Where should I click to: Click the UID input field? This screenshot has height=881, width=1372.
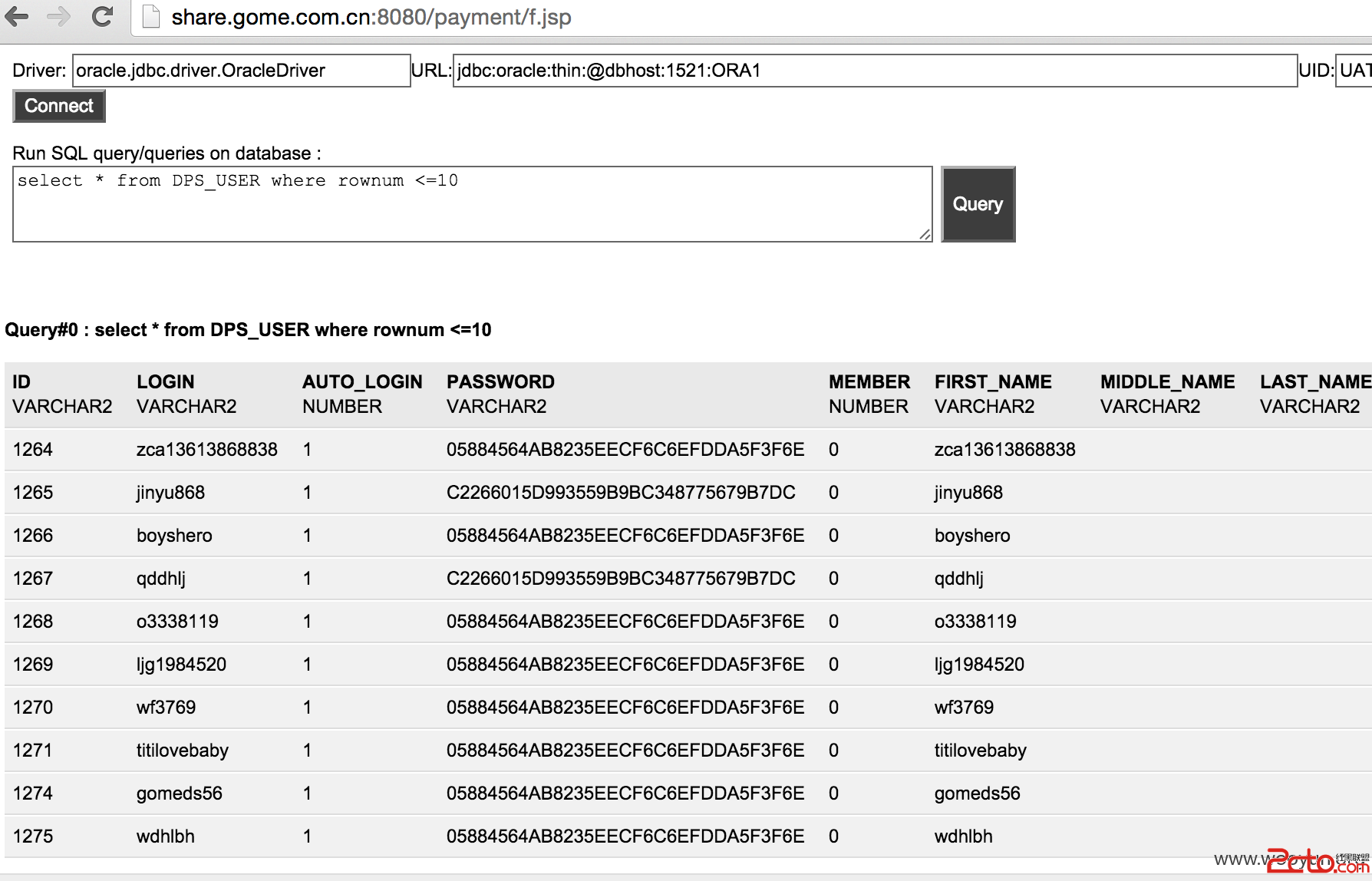click(1354, 71)
